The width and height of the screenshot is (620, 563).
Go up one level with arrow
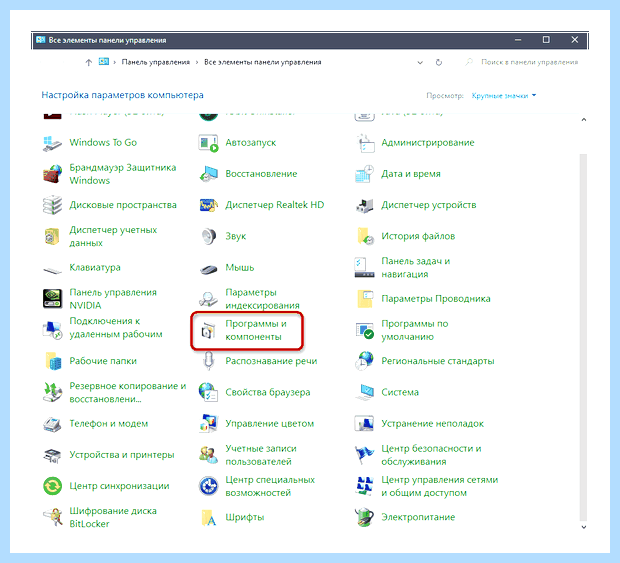[89, 62]
